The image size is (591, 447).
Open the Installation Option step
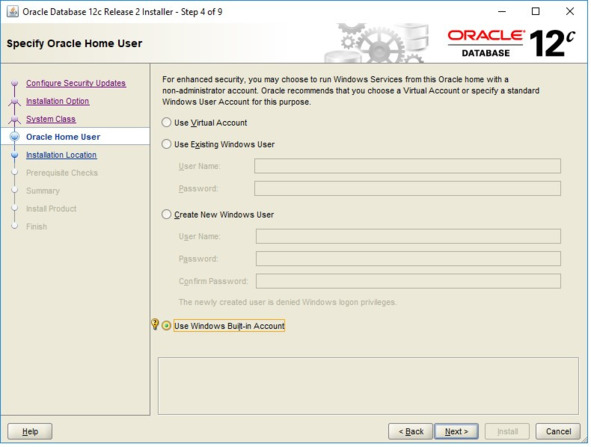(58, 101)
